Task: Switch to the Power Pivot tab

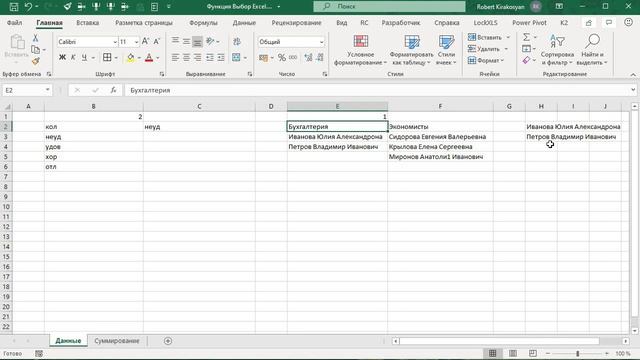Action: [x=529, y=23]
